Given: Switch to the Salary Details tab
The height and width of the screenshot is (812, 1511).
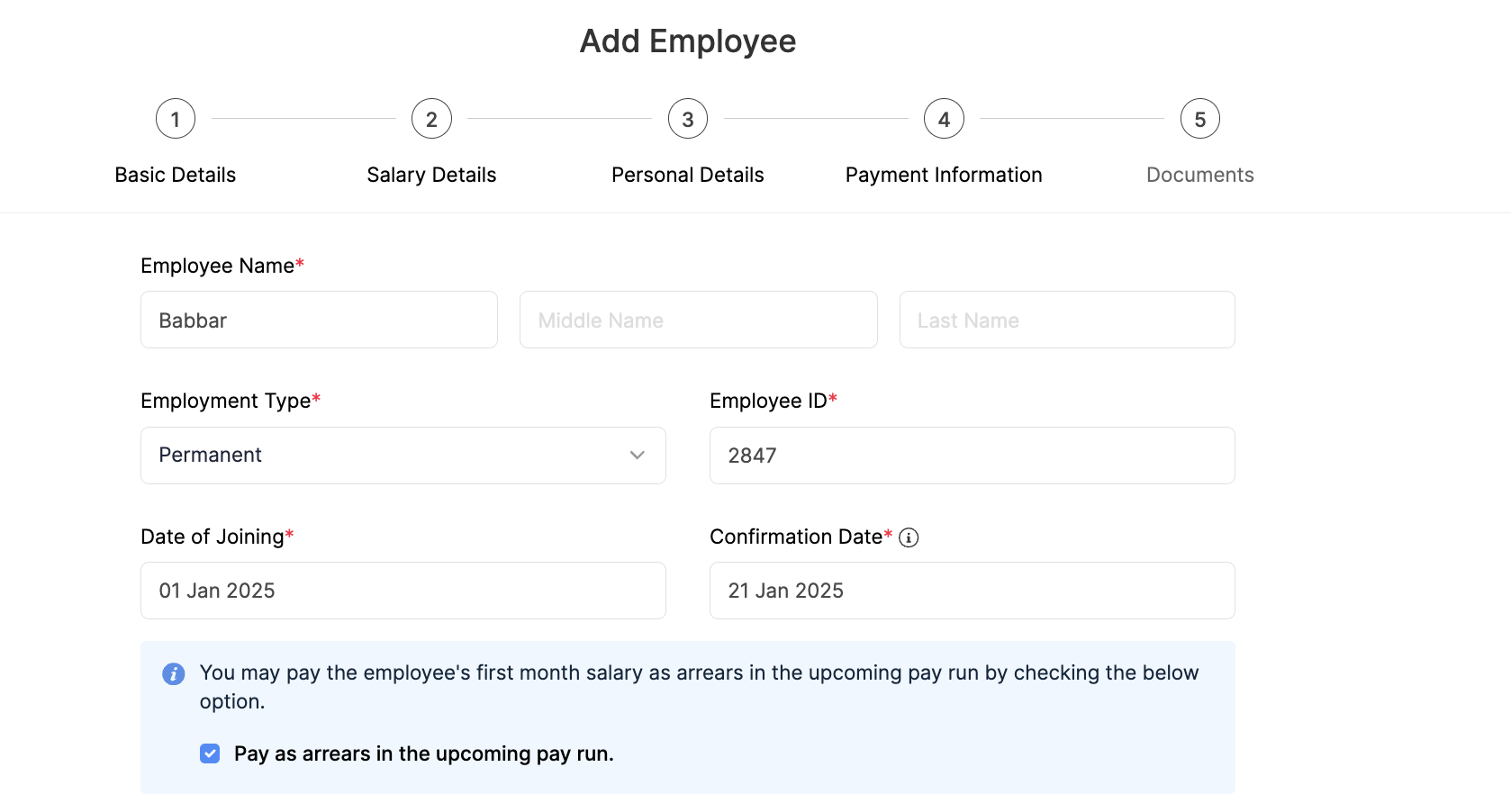Looking at the screenshot, I should (431, 174).
